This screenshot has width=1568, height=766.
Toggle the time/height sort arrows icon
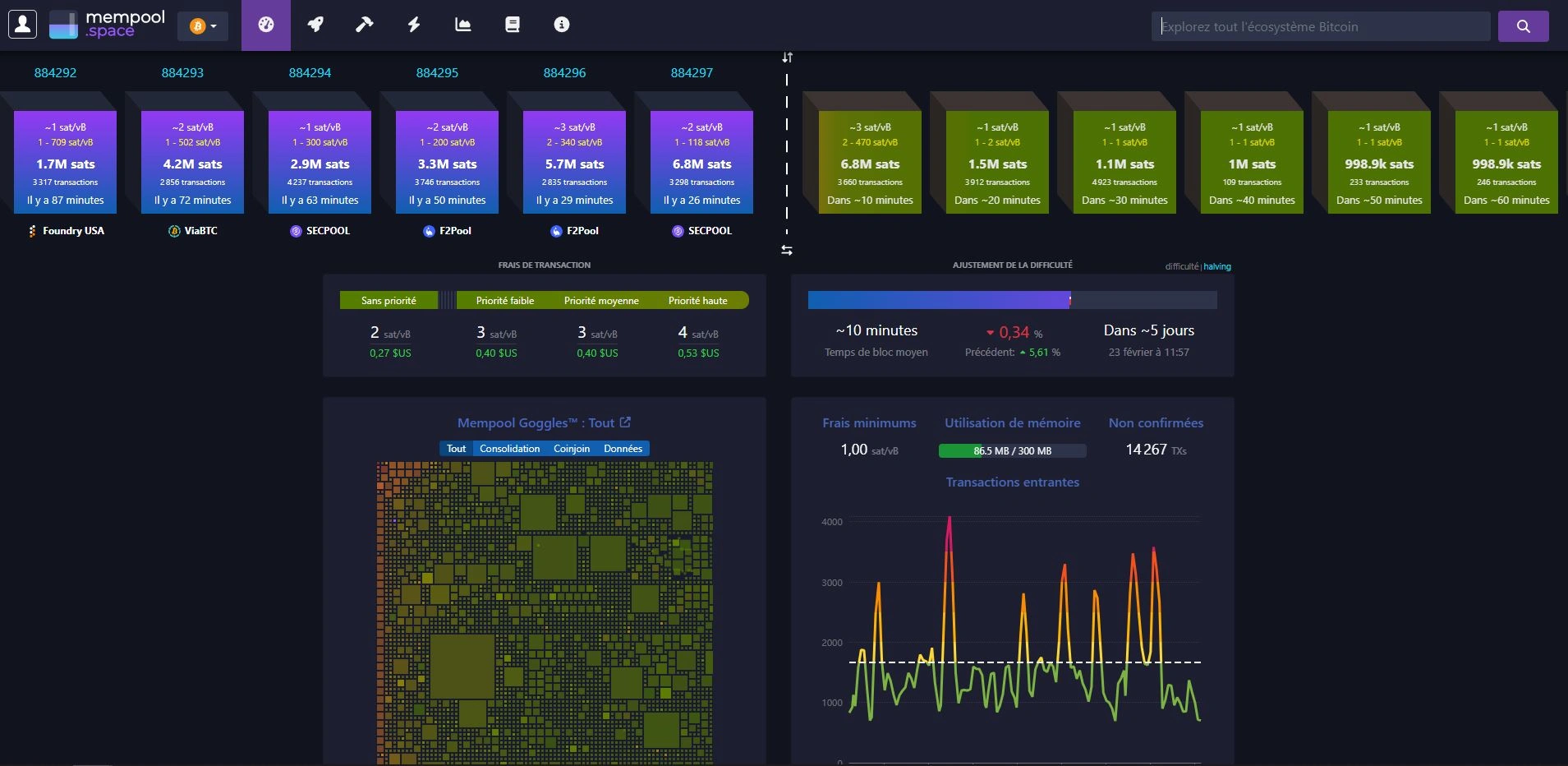click(787, 58)
